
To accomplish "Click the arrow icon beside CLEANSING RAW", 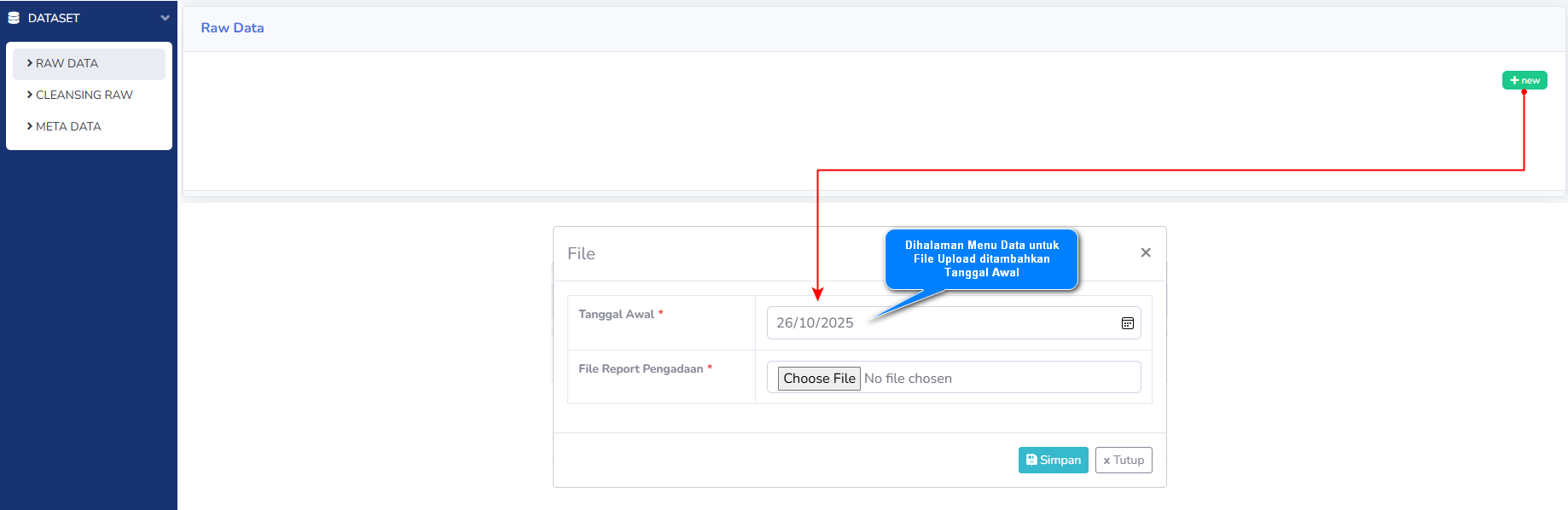I will pos(30,95).
